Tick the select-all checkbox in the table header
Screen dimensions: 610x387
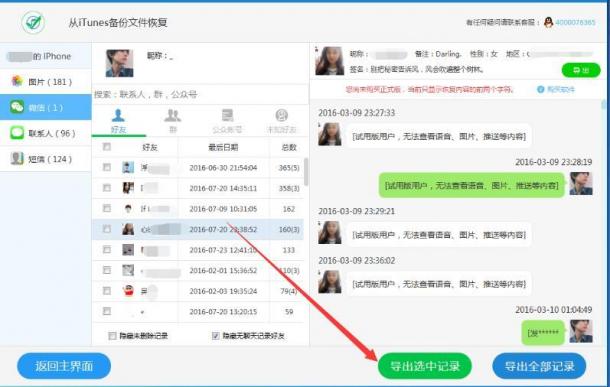tap(107, 147)
